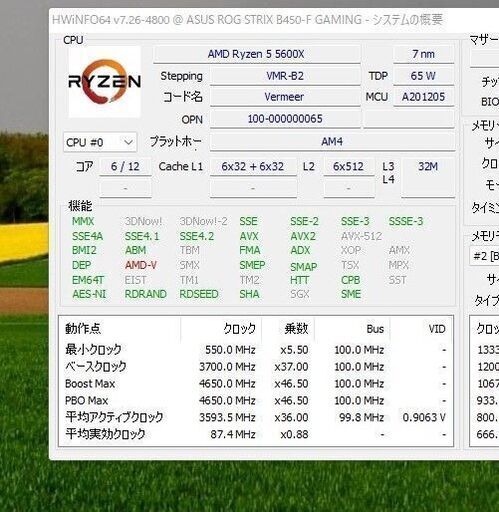
Task: Click the AES-NI feature label
Action: click(89, 294)
